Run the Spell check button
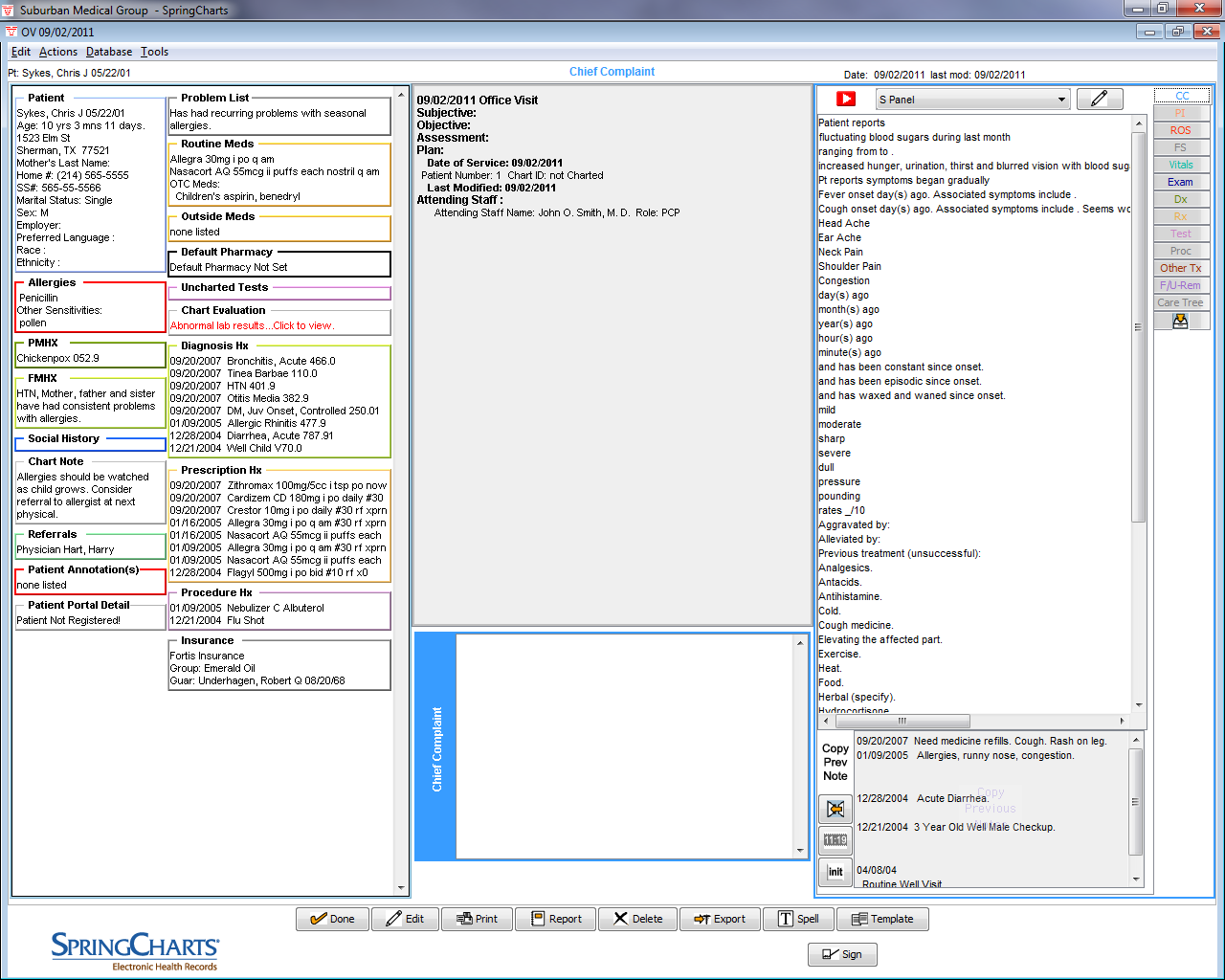The width and height of the screenshot is (1225, 980). pyautogui.click(x=798, y=919)
